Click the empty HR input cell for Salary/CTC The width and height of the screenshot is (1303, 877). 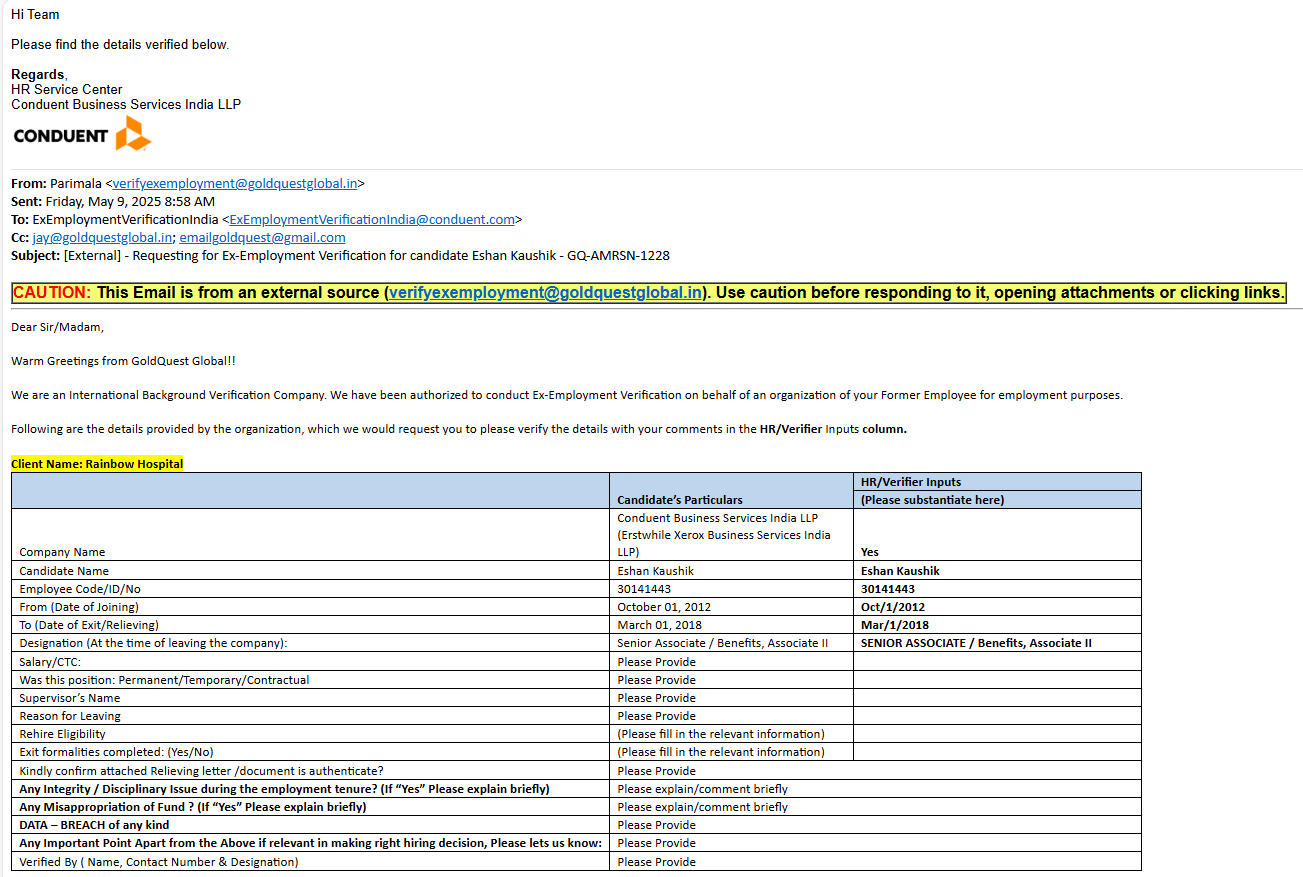[x=996, y=662]
